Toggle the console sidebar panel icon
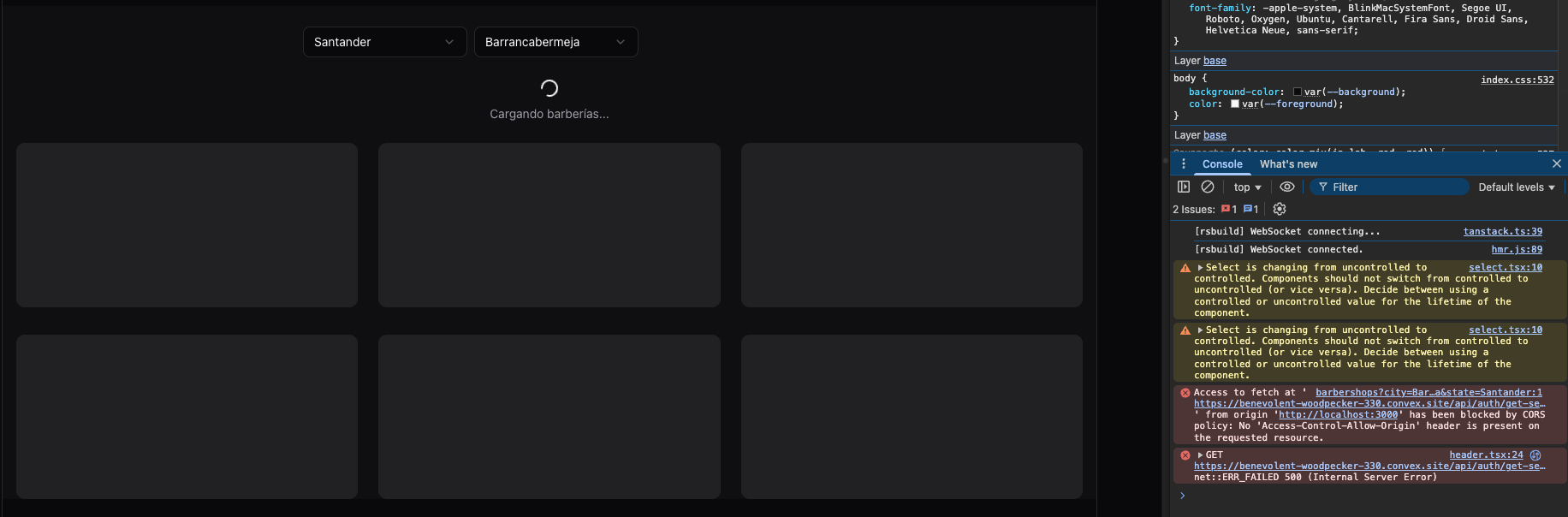Screen dimensions: 1568x517 point(1184,187)
